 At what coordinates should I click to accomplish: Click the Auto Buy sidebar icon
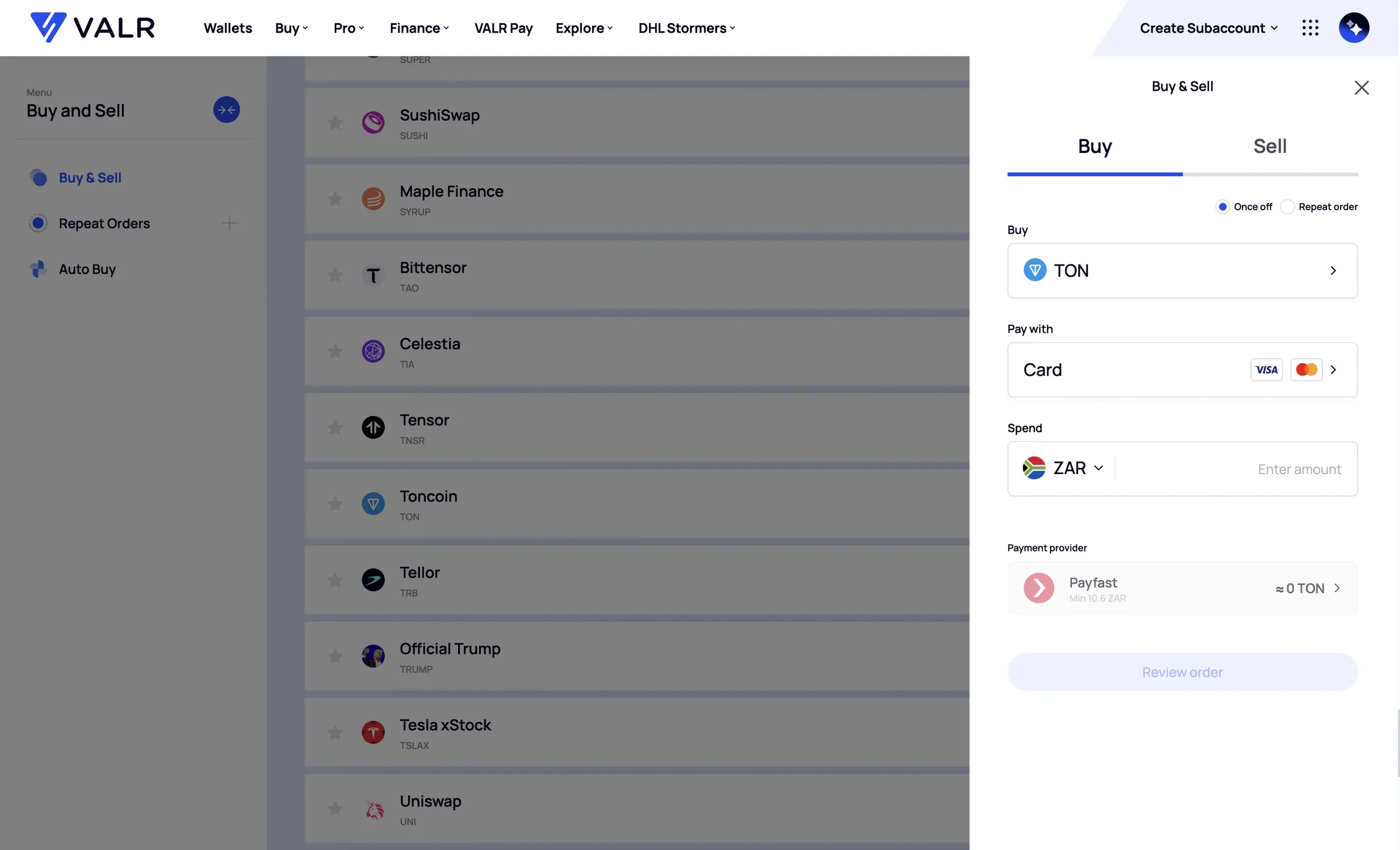point(38,269)
